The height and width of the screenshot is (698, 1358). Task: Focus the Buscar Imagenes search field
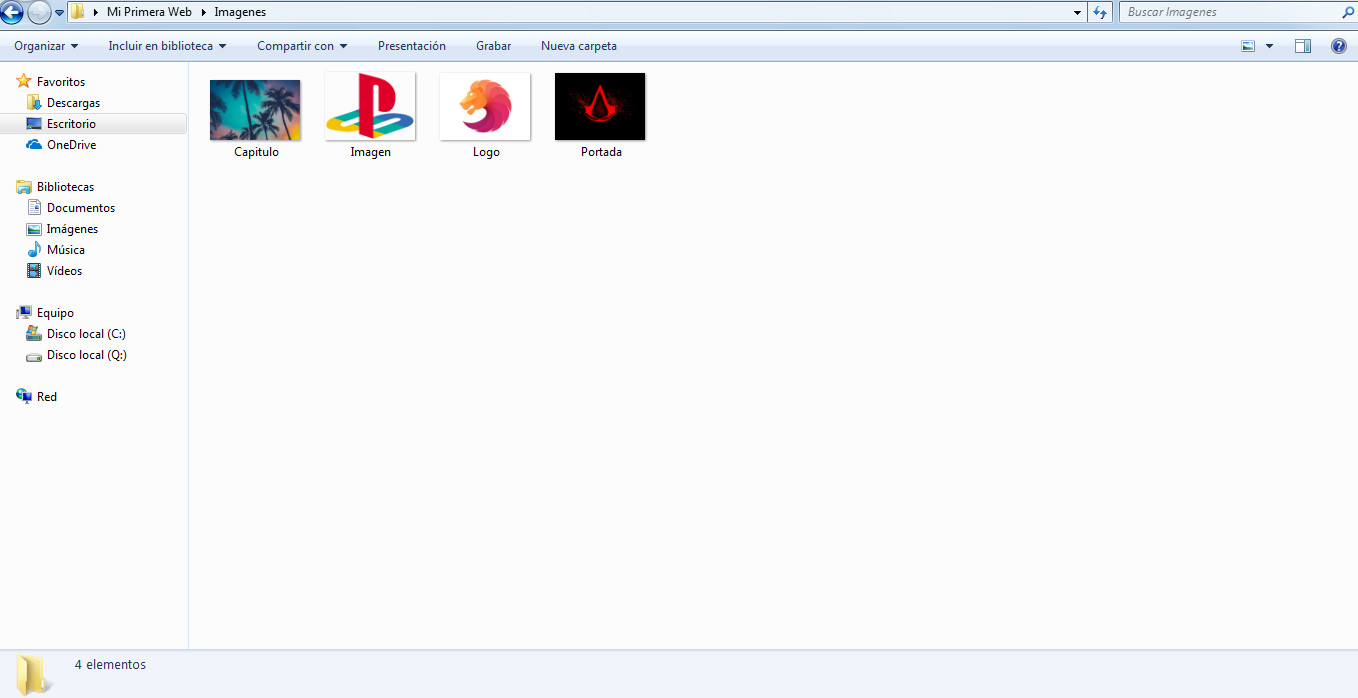tap(1230, 13)
